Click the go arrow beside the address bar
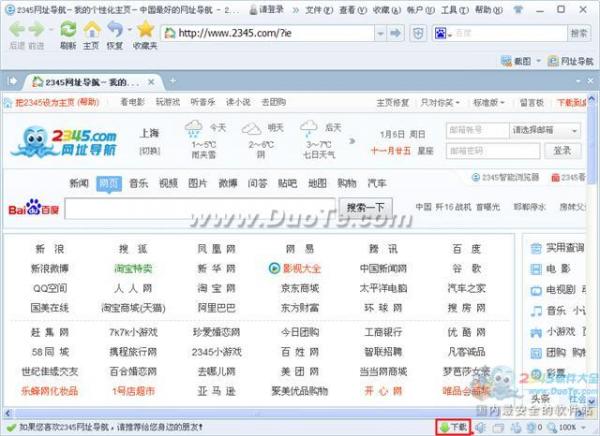Image resolution: width=600 pixels, height=436 pixels. 395,33
